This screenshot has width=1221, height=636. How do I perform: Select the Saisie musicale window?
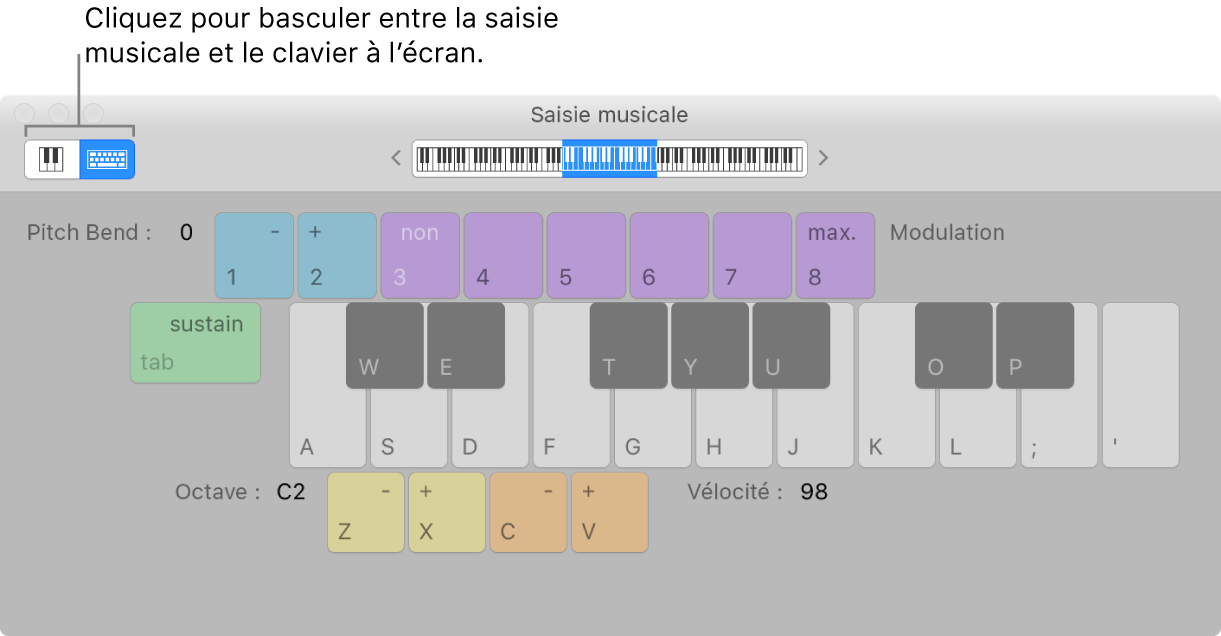[x=608, y=114]
